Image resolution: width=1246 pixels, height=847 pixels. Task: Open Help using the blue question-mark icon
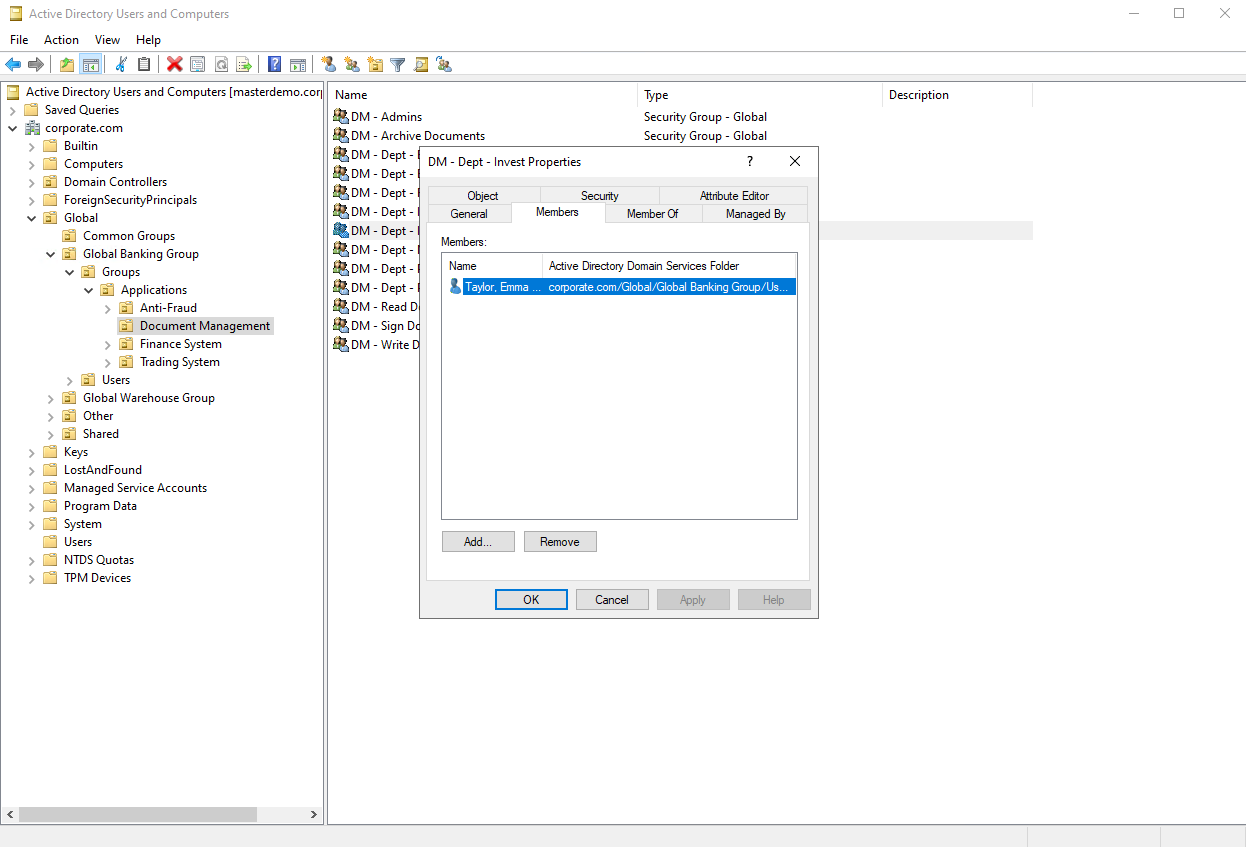[x=275, y=65]
